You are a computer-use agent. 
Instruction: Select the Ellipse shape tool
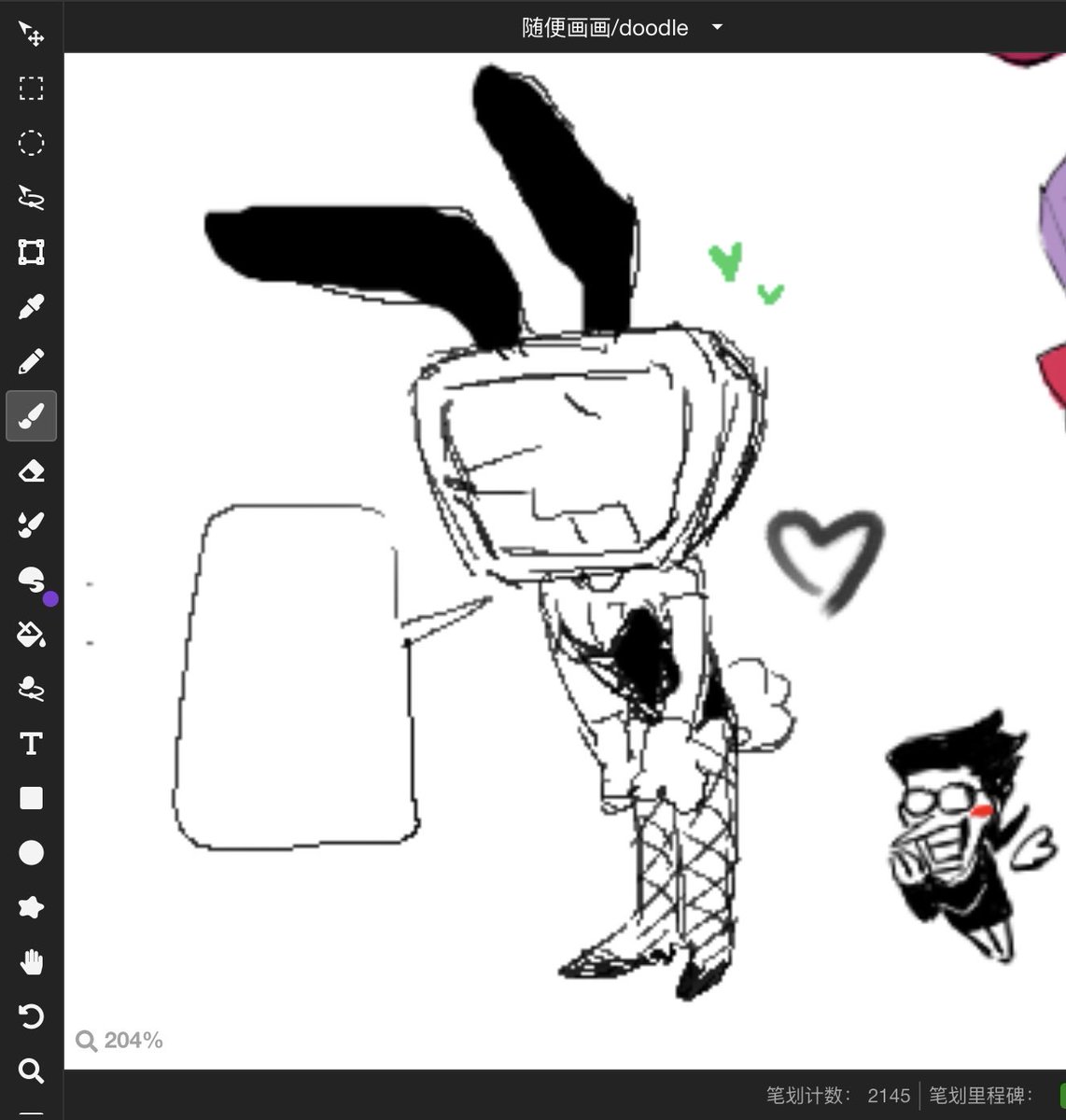point(31,853)
